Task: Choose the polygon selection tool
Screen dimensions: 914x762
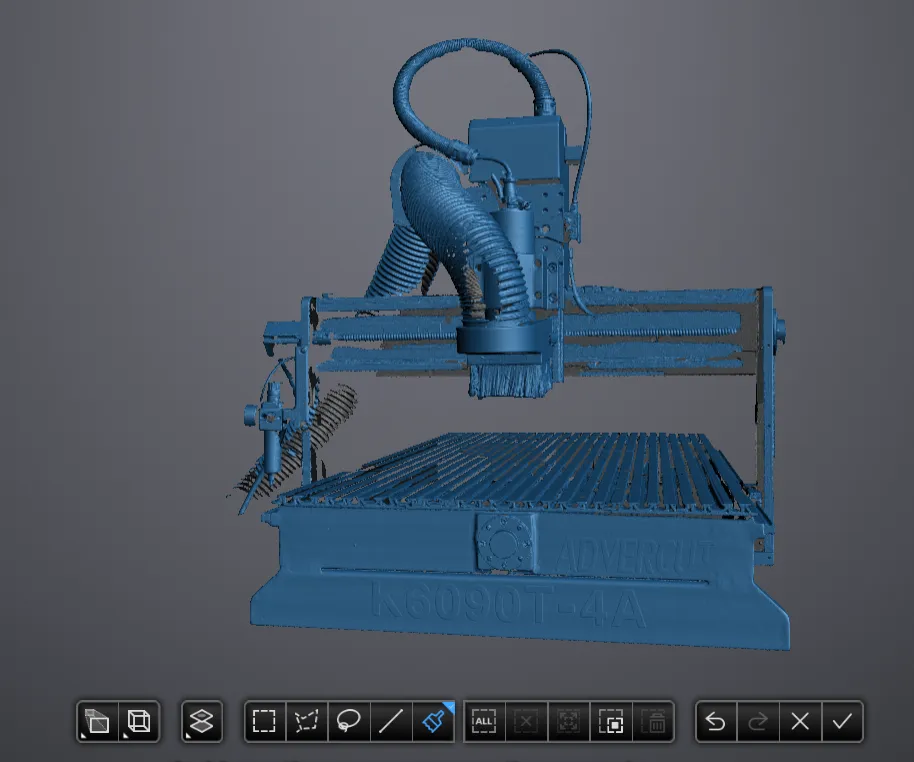Action: (x=306, y=721)
